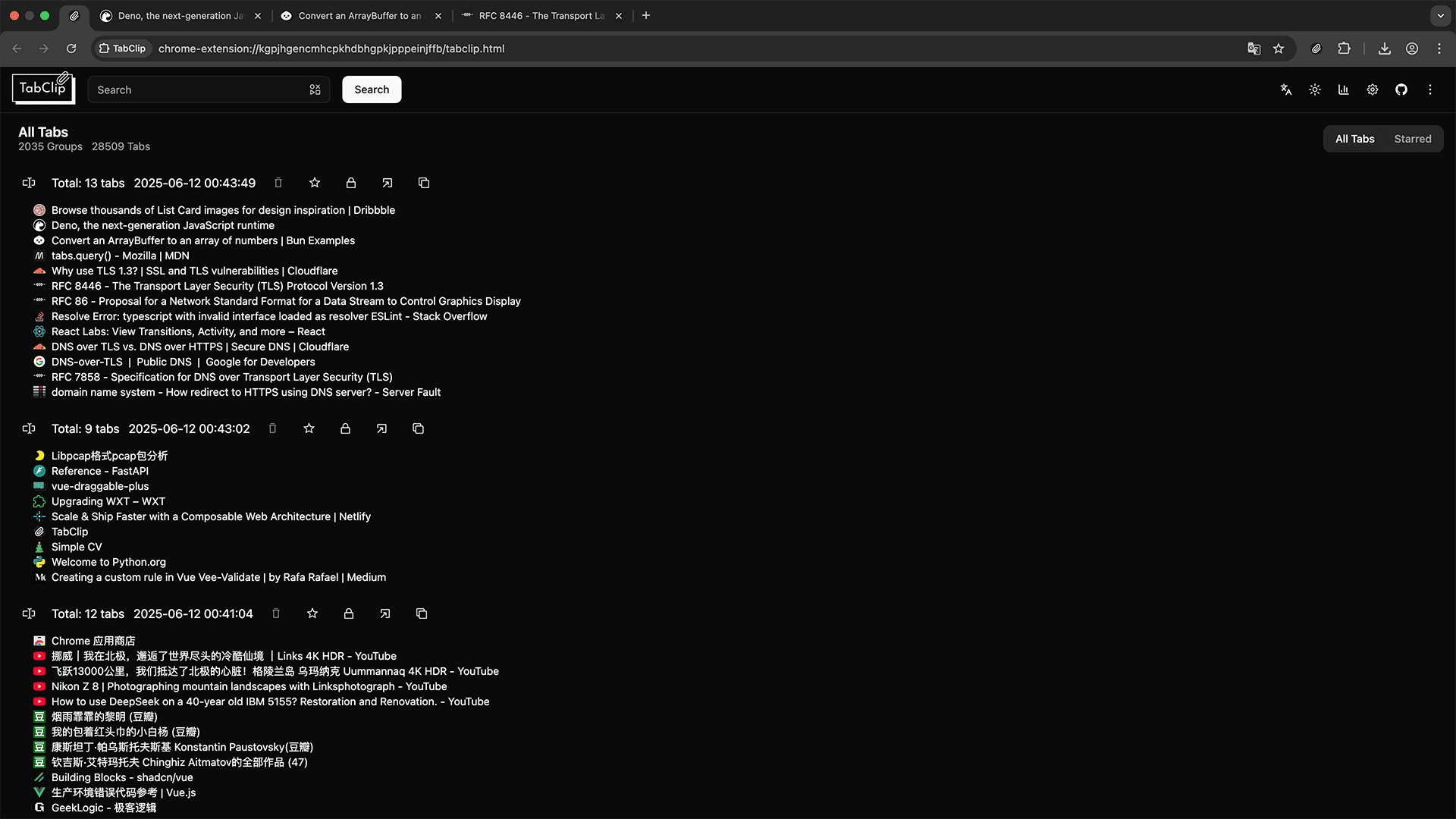
Task: Restore the 9-tab group with open arrow icon
Action: (381, 428)
